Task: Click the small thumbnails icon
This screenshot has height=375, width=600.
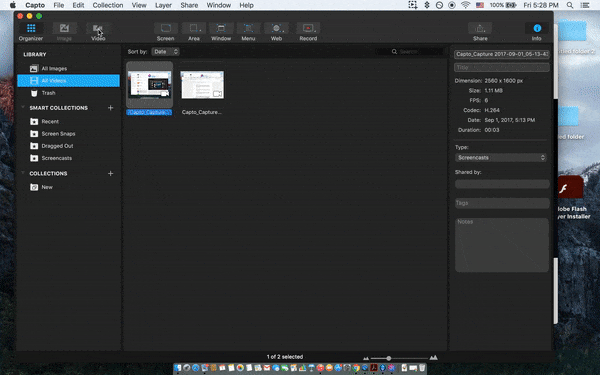Action: tap(366, 359)
